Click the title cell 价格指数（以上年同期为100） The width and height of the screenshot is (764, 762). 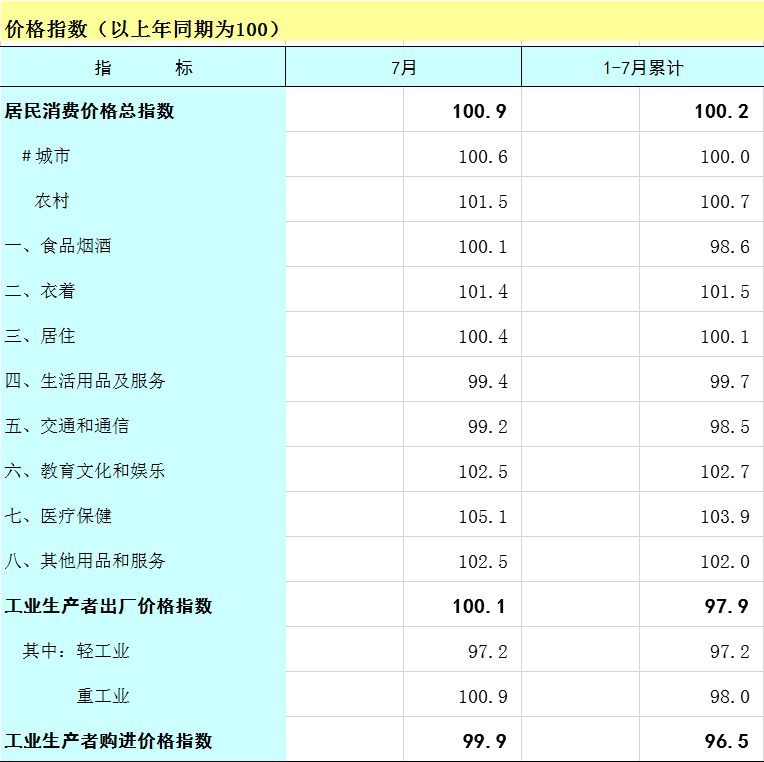click(143, 29)
